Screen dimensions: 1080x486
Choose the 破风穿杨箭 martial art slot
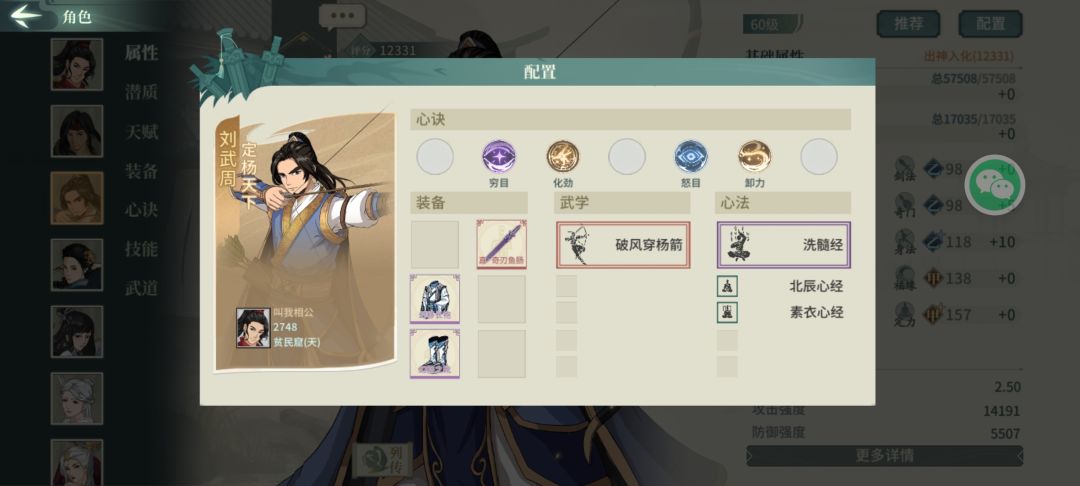click(623, 244)
